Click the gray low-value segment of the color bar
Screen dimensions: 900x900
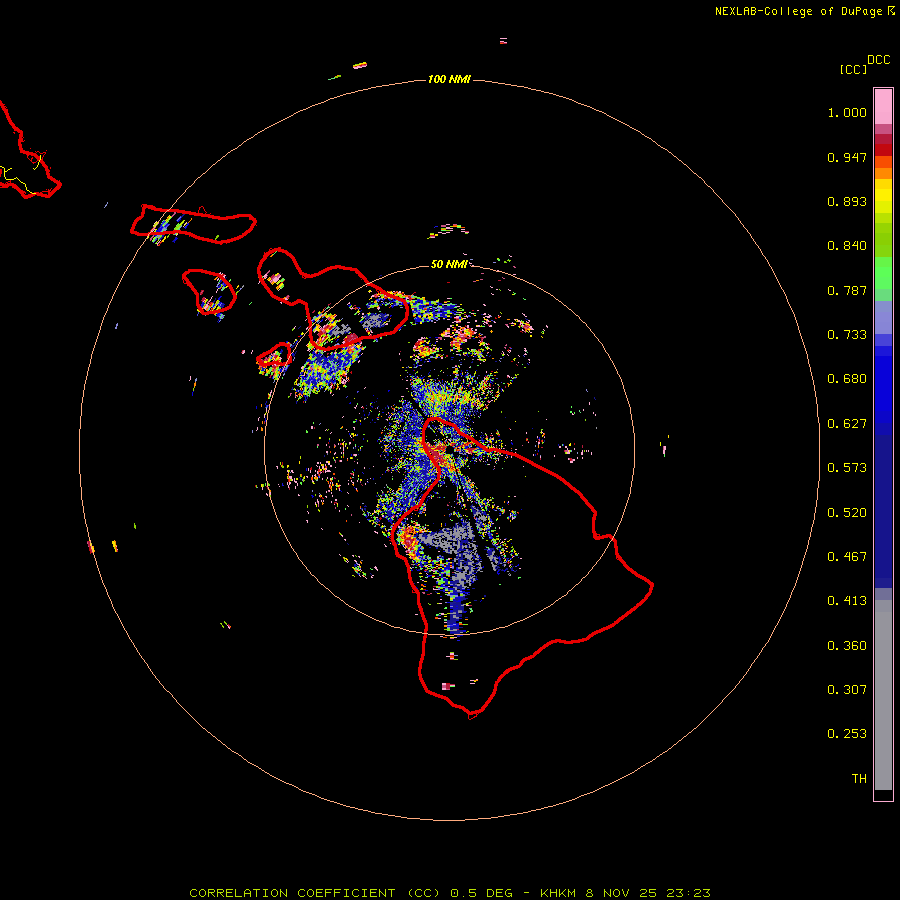click(883, 695)
